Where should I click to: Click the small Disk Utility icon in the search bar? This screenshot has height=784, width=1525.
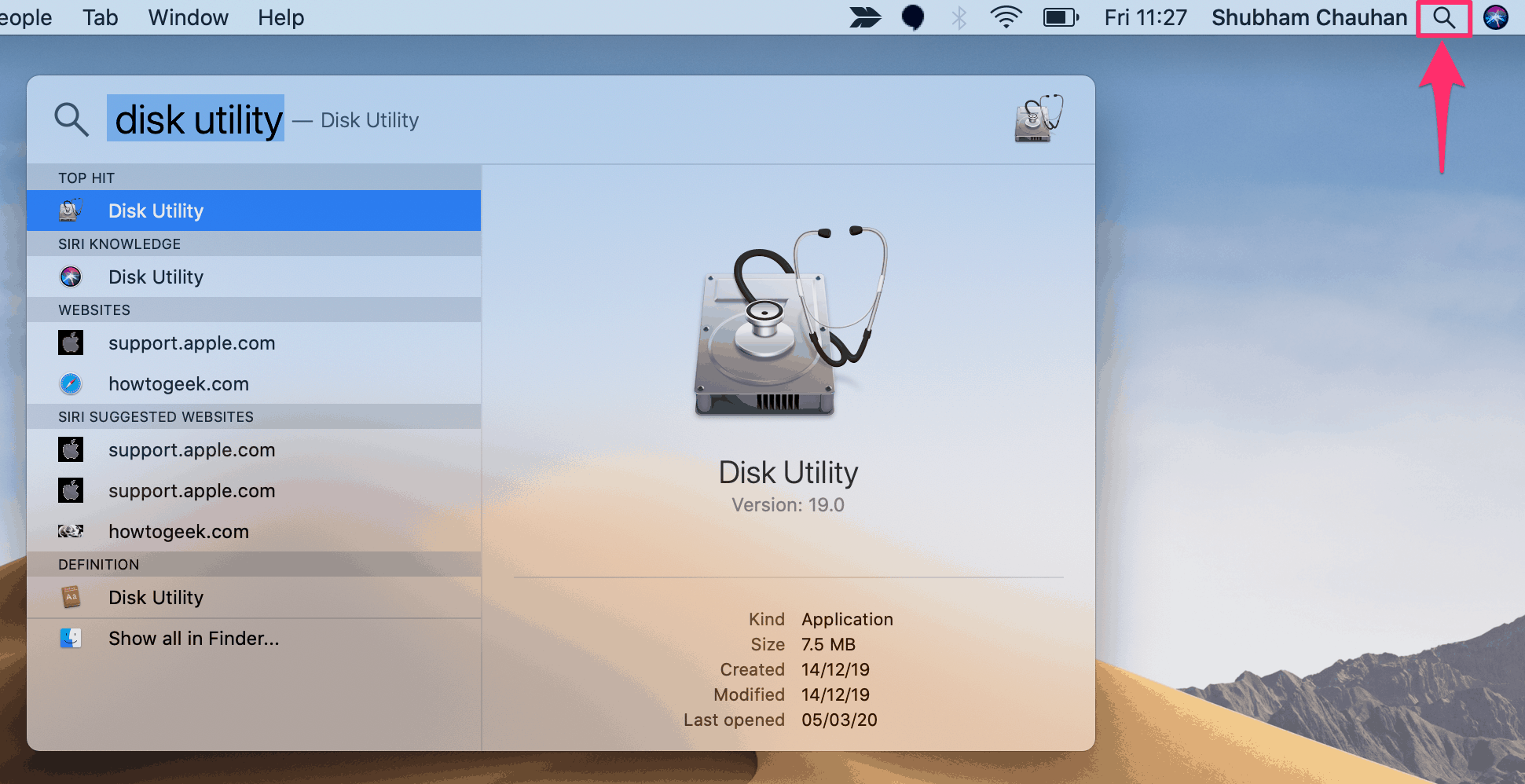click(1039, 119)
